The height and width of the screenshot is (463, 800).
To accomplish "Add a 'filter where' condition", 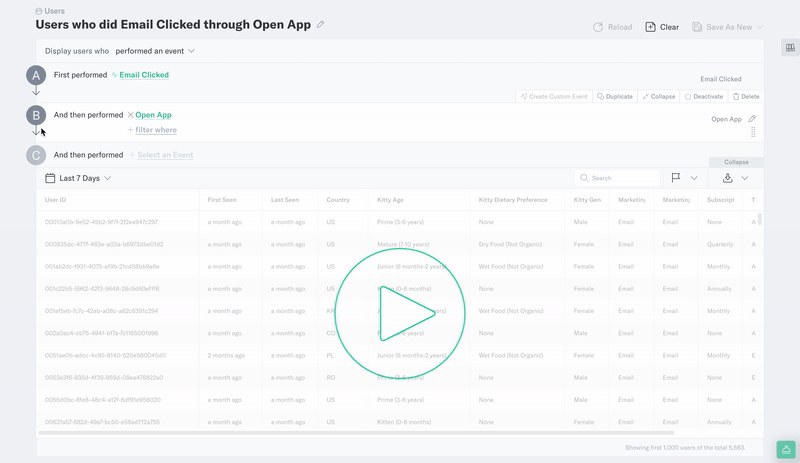I will [x=152, y=130].
